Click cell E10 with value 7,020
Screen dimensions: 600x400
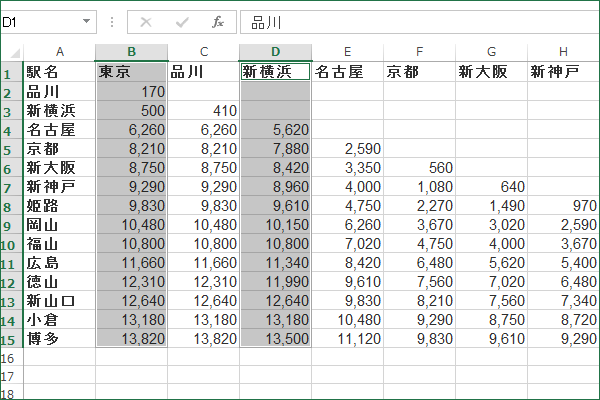[x=347, y=243]
